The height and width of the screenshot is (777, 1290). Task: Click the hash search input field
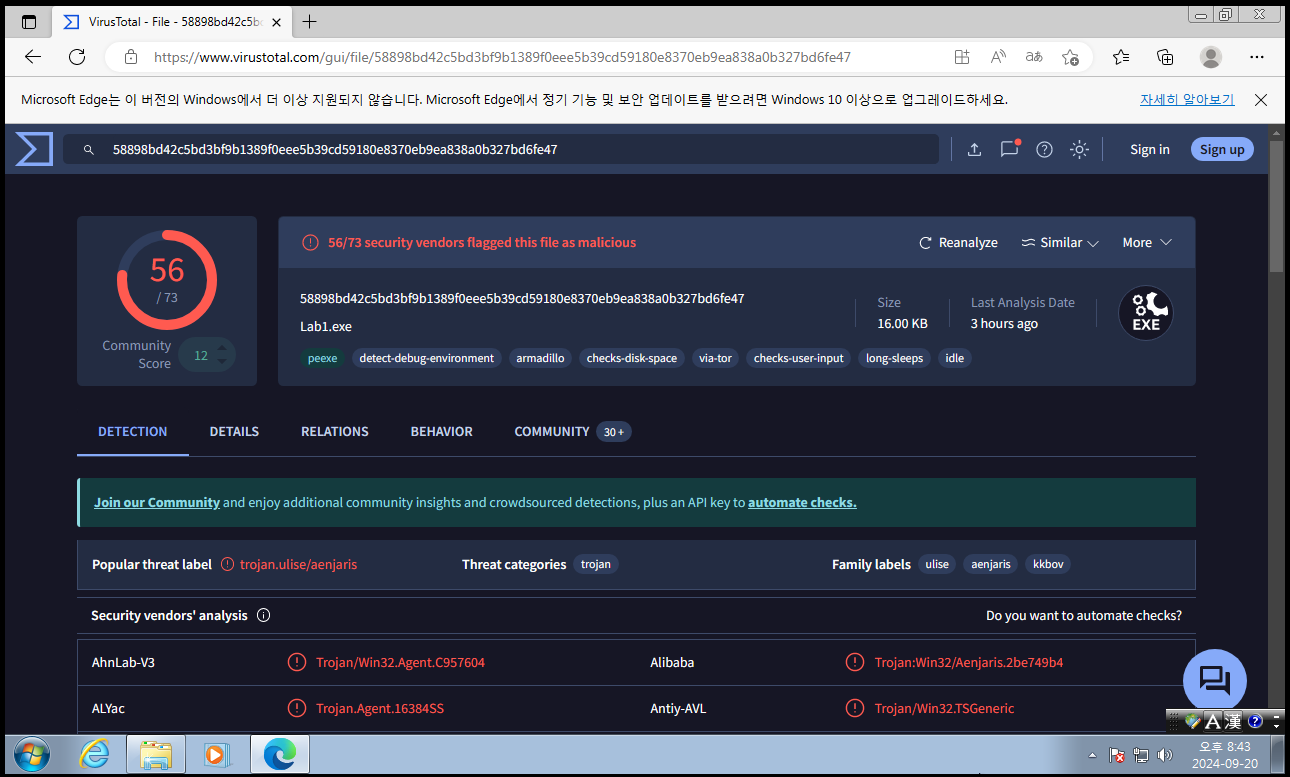point(501,149)
